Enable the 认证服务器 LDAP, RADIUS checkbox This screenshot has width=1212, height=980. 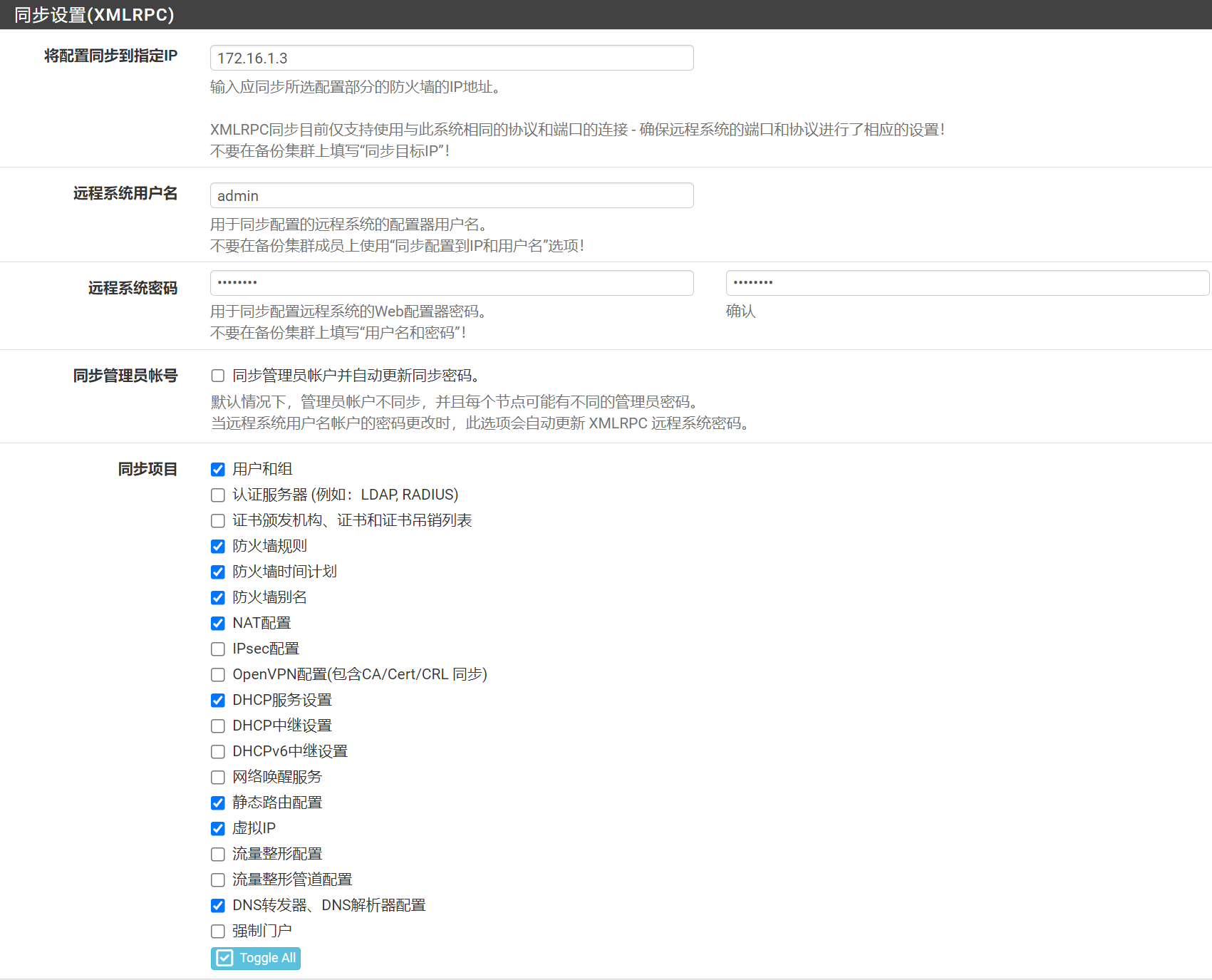(218, 495)
